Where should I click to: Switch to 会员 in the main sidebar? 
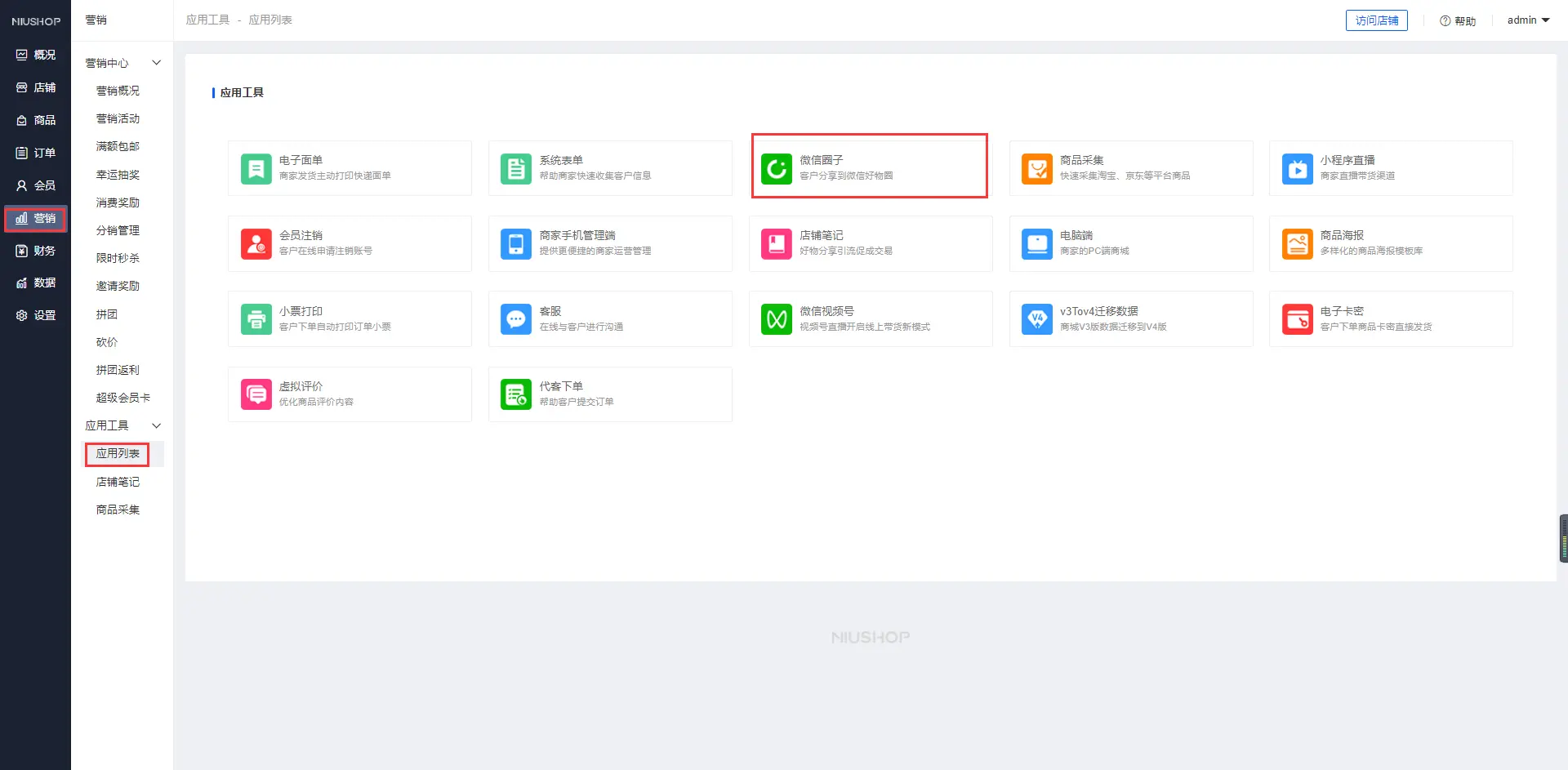click(36, 185)
